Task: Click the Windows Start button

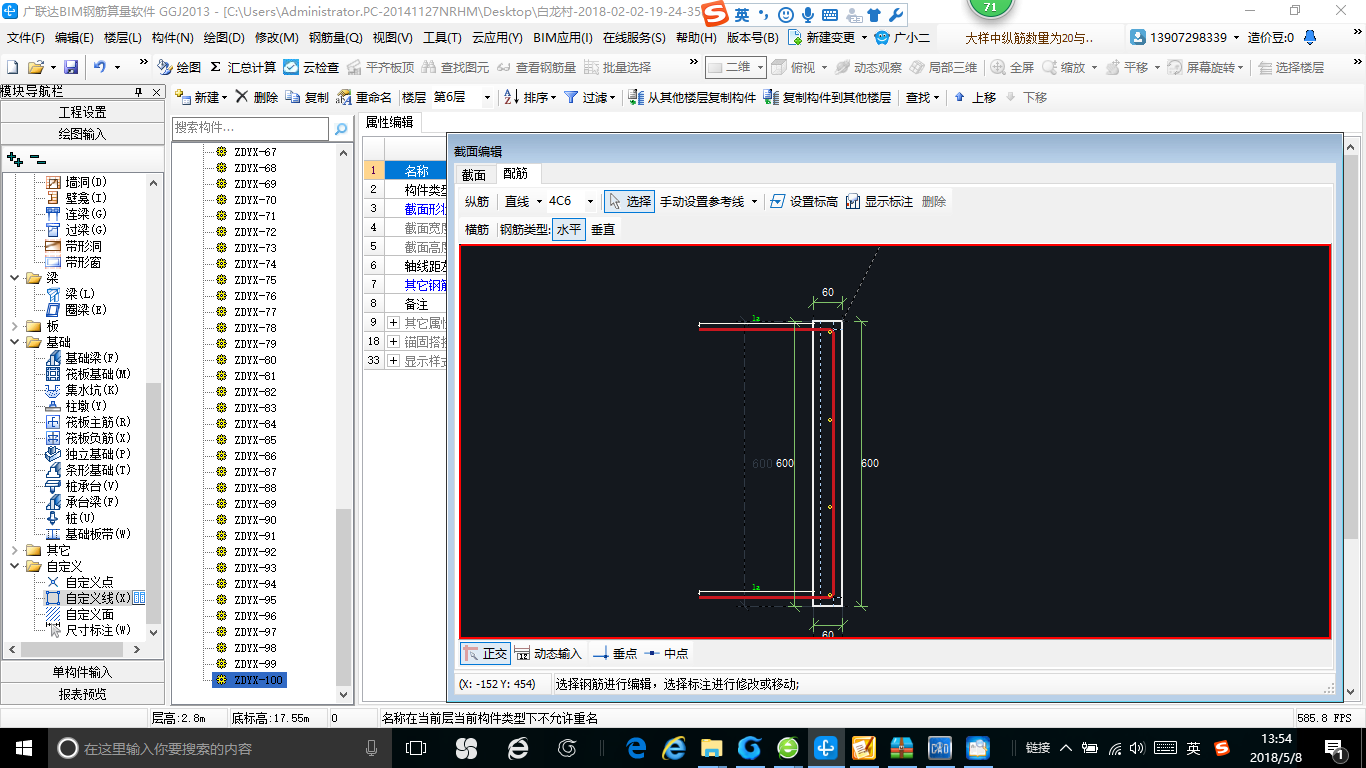Action: click(x=23, y=748)
